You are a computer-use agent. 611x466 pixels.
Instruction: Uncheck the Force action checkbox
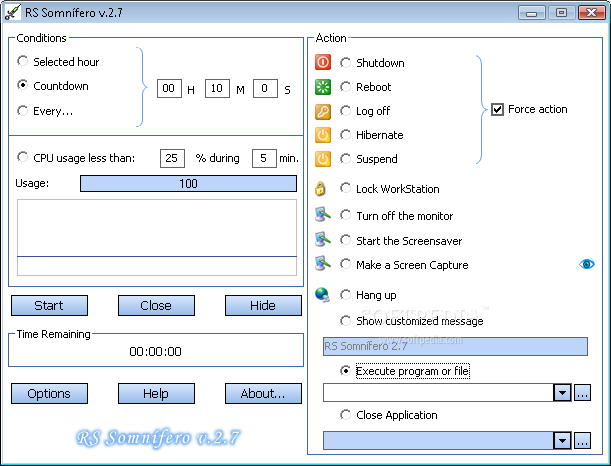tap(497, 109)
